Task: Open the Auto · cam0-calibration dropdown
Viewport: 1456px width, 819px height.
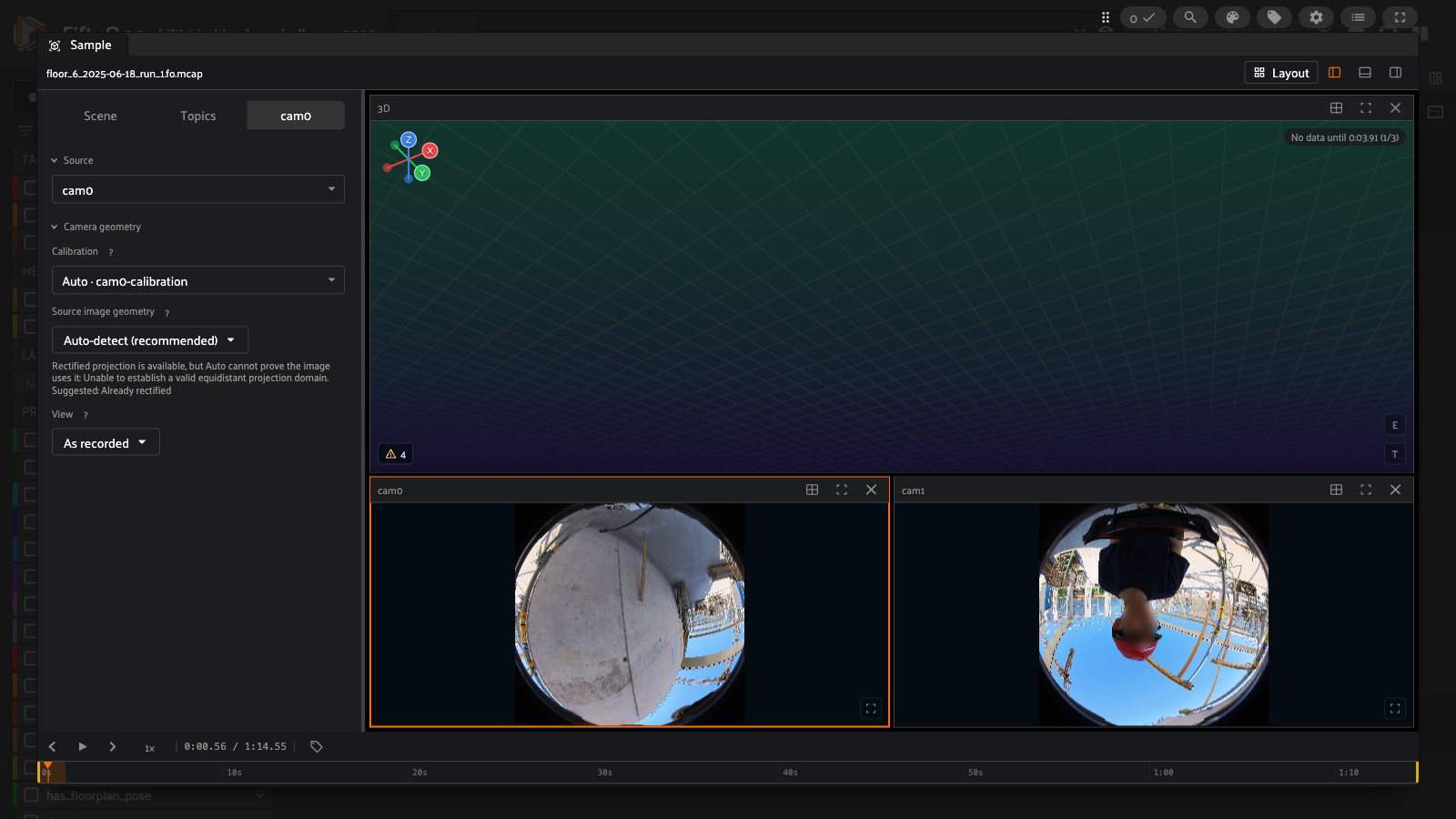Action: [x=198, y=280]
